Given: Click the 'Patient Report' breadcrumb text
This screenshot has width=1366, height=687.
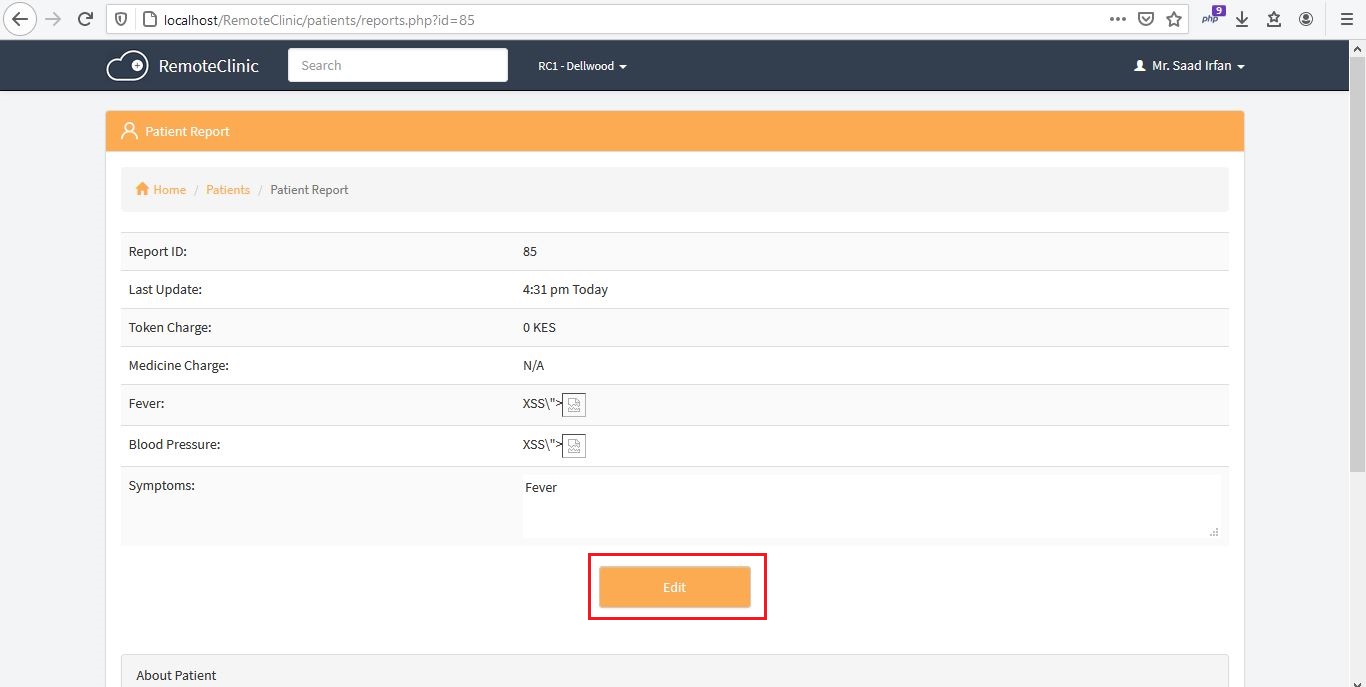Looking at the screenshot, I should click(x=309, y=189).
